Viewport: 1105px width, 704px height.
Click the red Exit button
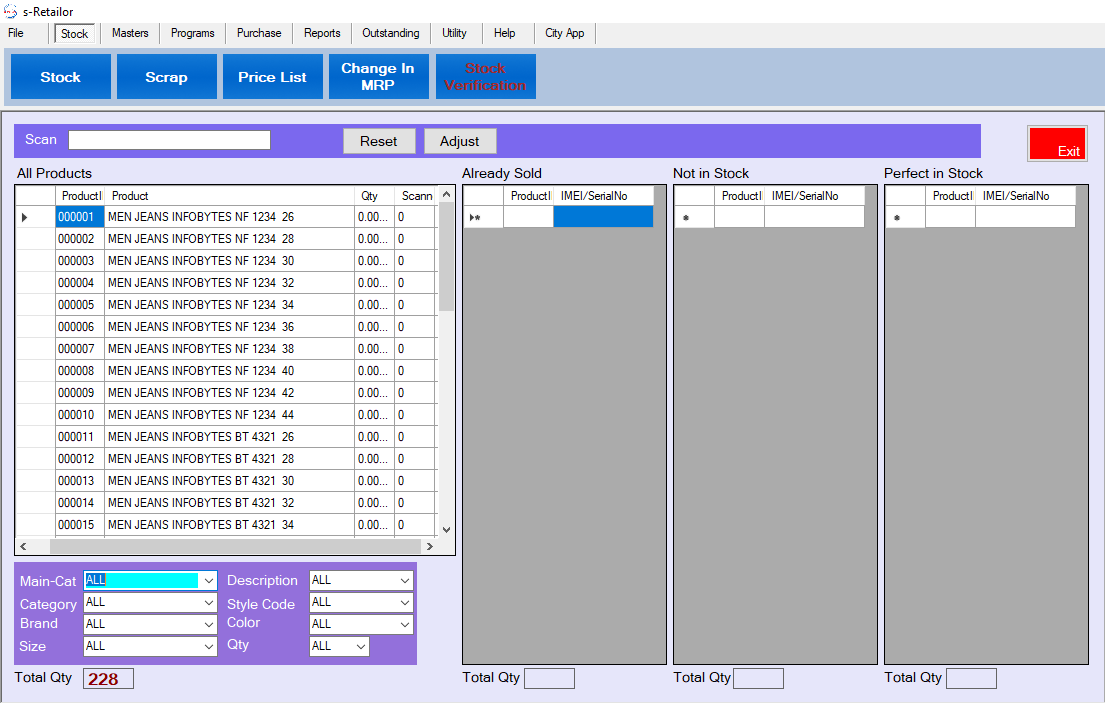coord(1057,144)
